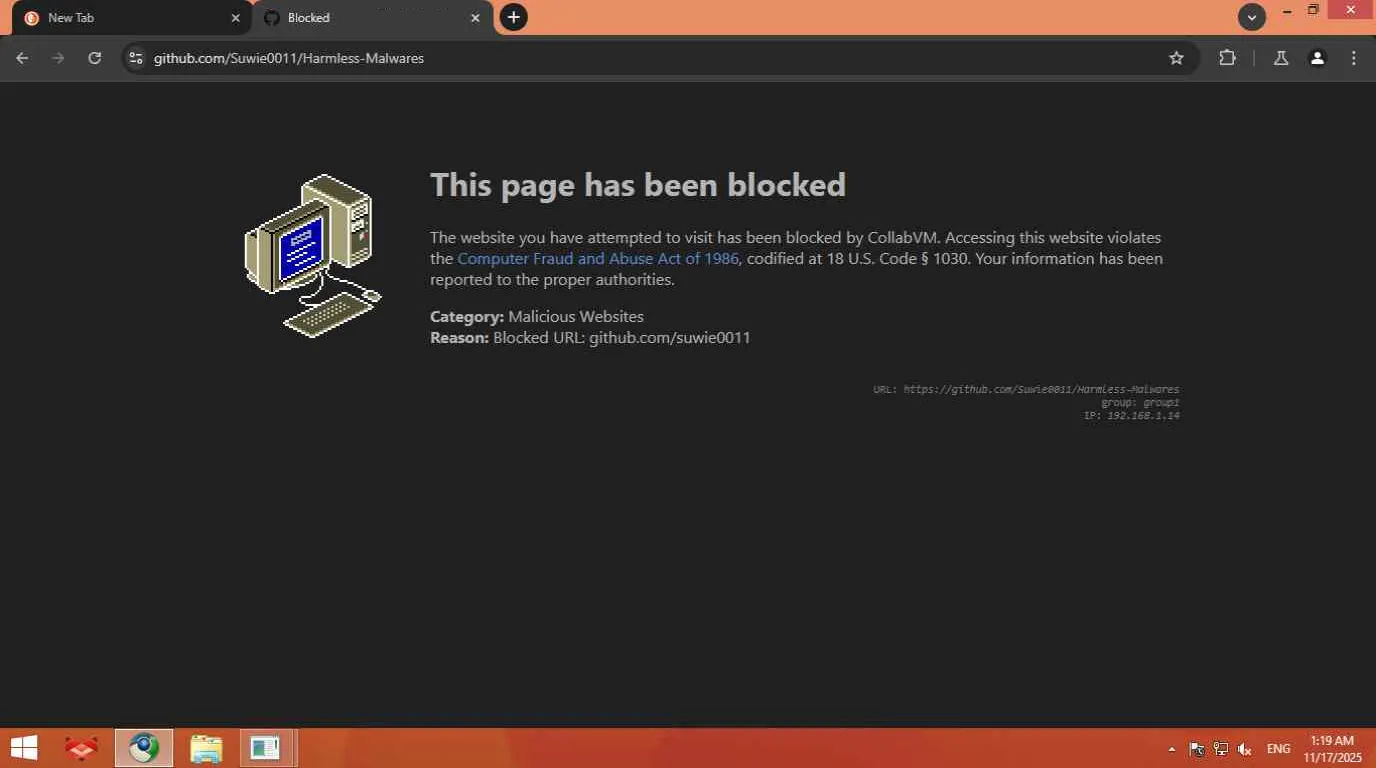Open the Extensions puzzle icon
1376x768 pixels.
[1228, 58]
